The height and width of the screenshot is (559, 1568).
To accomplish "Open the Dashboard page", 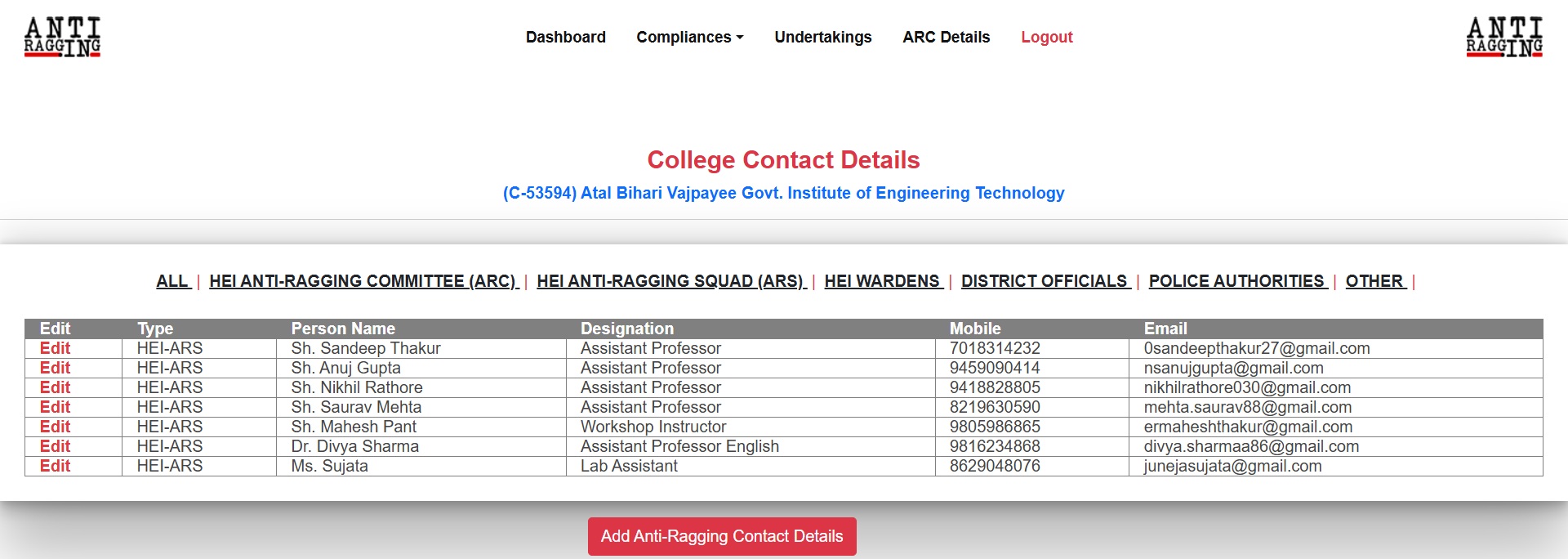I will pyautogui.click(x=565, y=38).
